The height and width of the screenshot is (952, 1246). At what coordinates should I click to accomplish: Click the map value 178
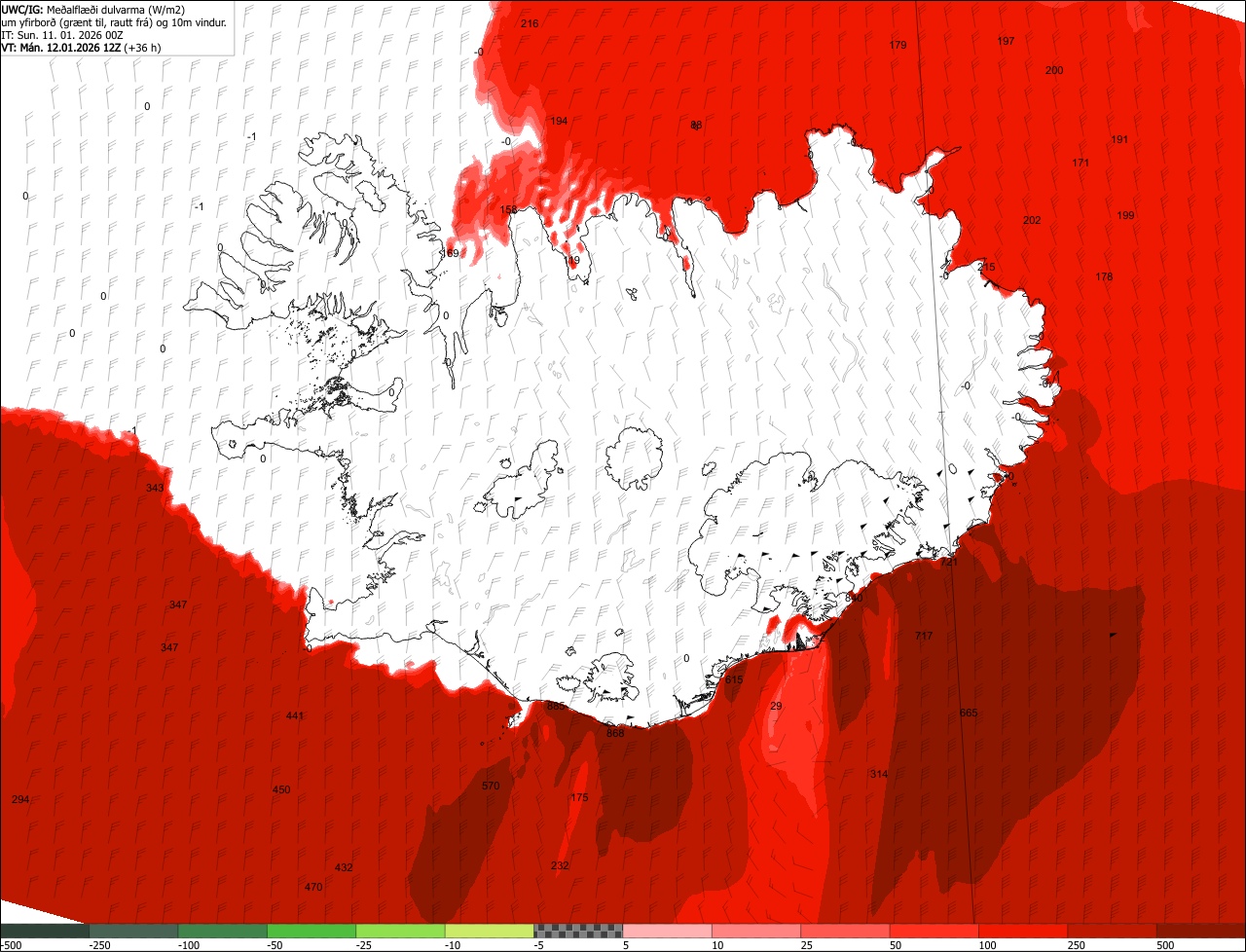1103,277
